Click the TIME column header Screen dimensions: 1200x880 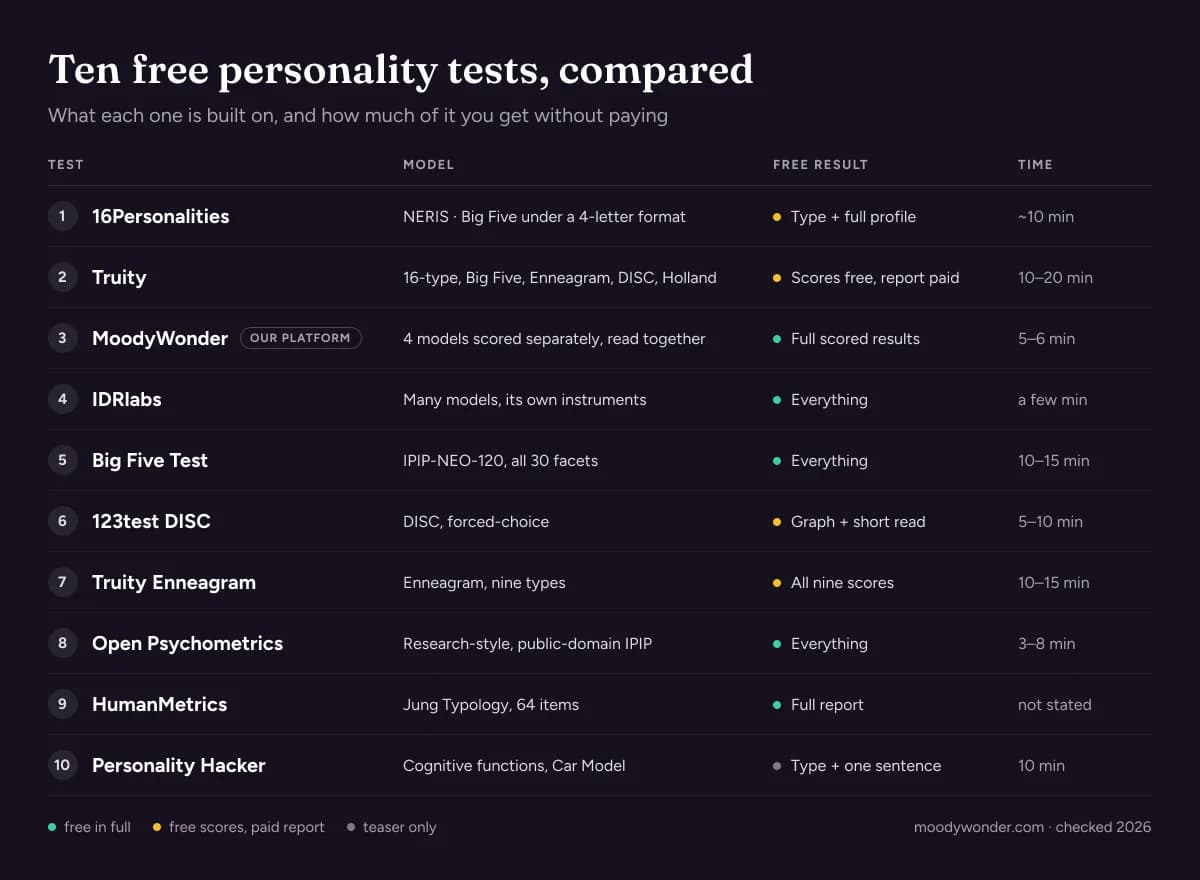1035,164
